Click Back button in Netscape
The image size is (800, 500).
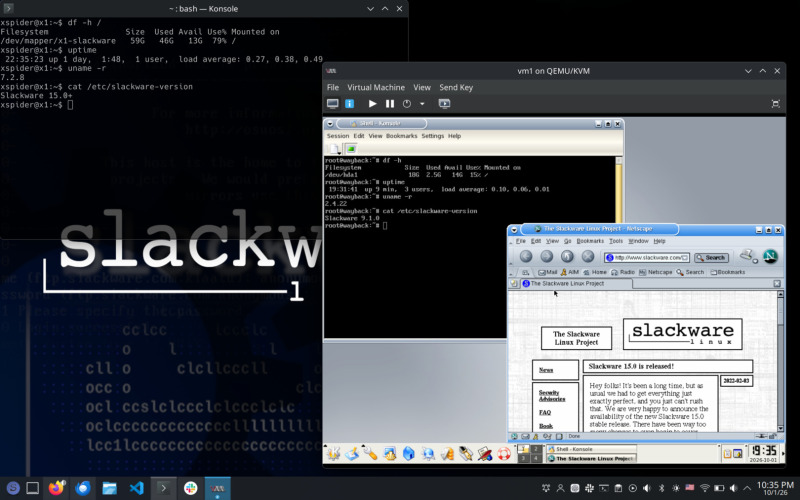pos(526,257)
